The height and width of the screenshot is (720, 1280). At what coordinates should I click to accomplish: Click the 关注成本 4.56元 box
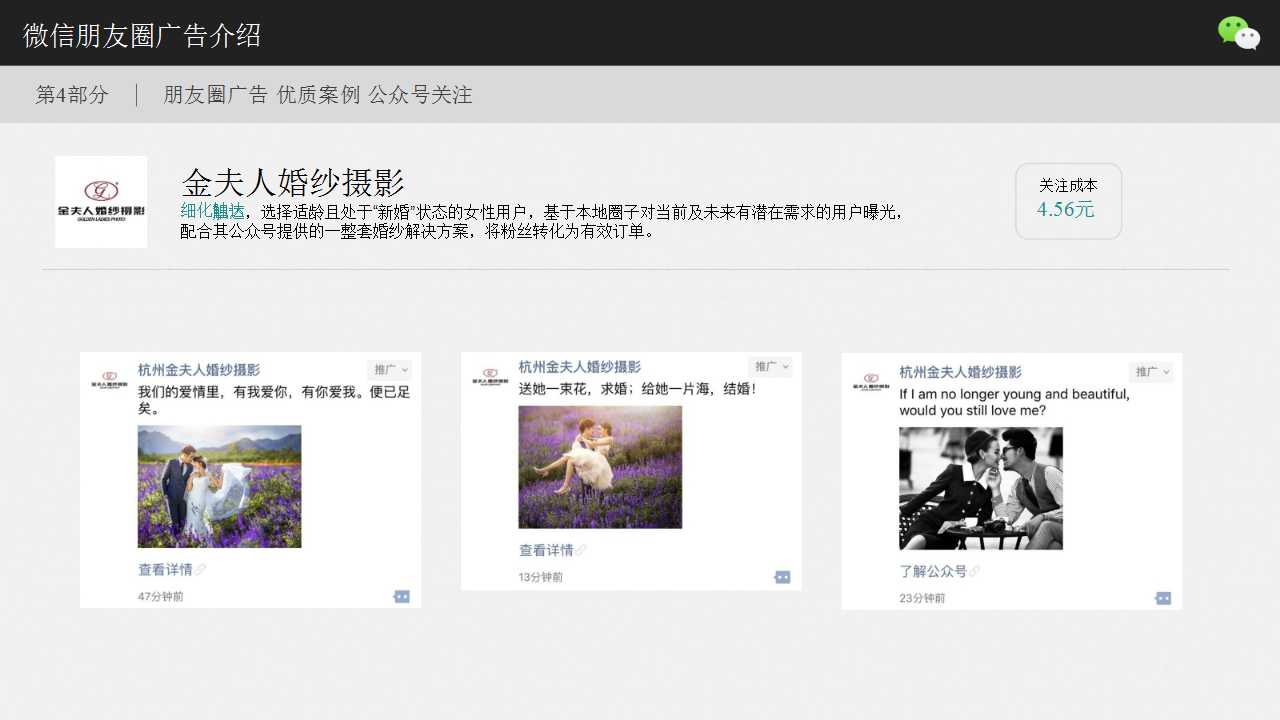pos(1068,201)
